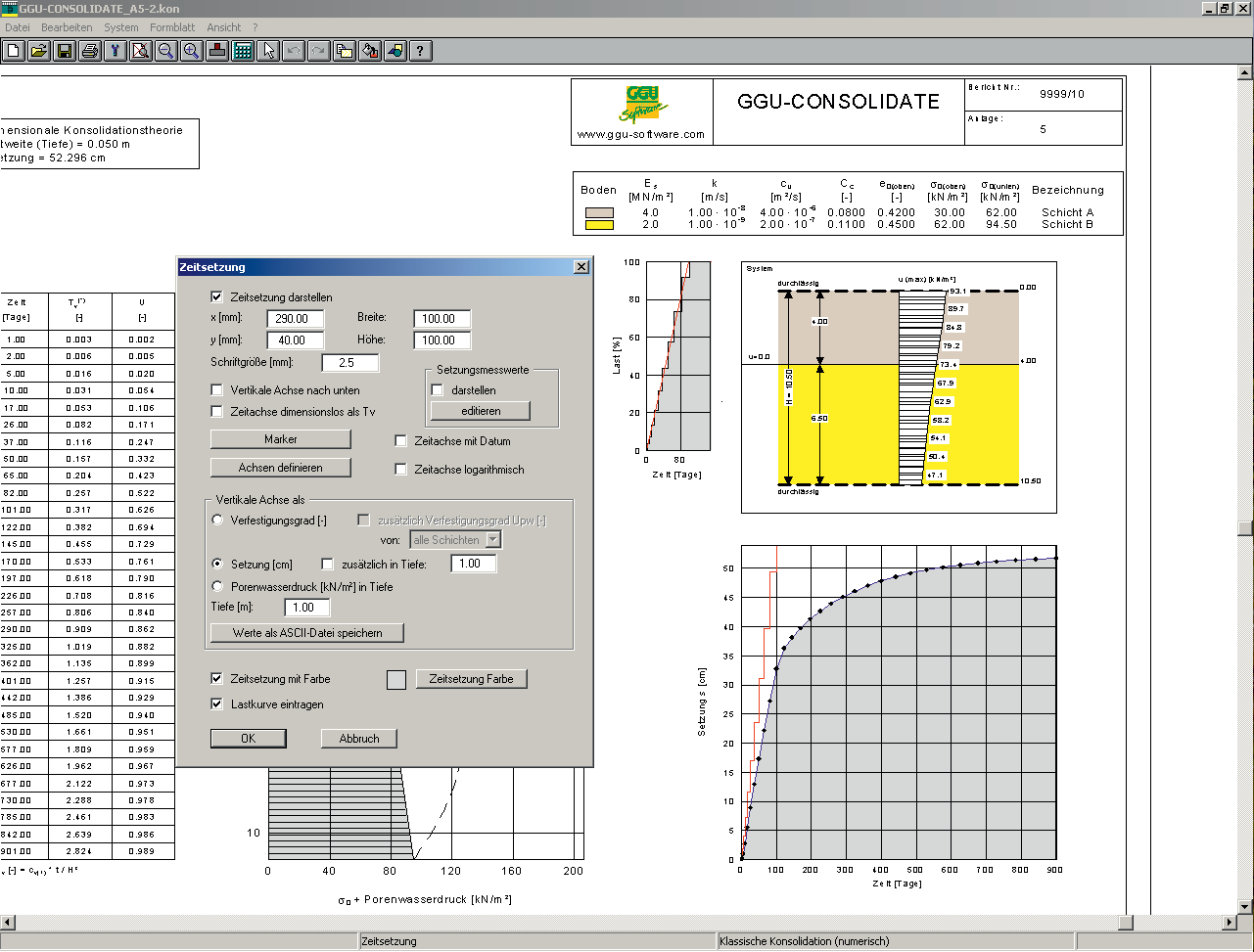Open the ? help menu

(x=255, y=27)
